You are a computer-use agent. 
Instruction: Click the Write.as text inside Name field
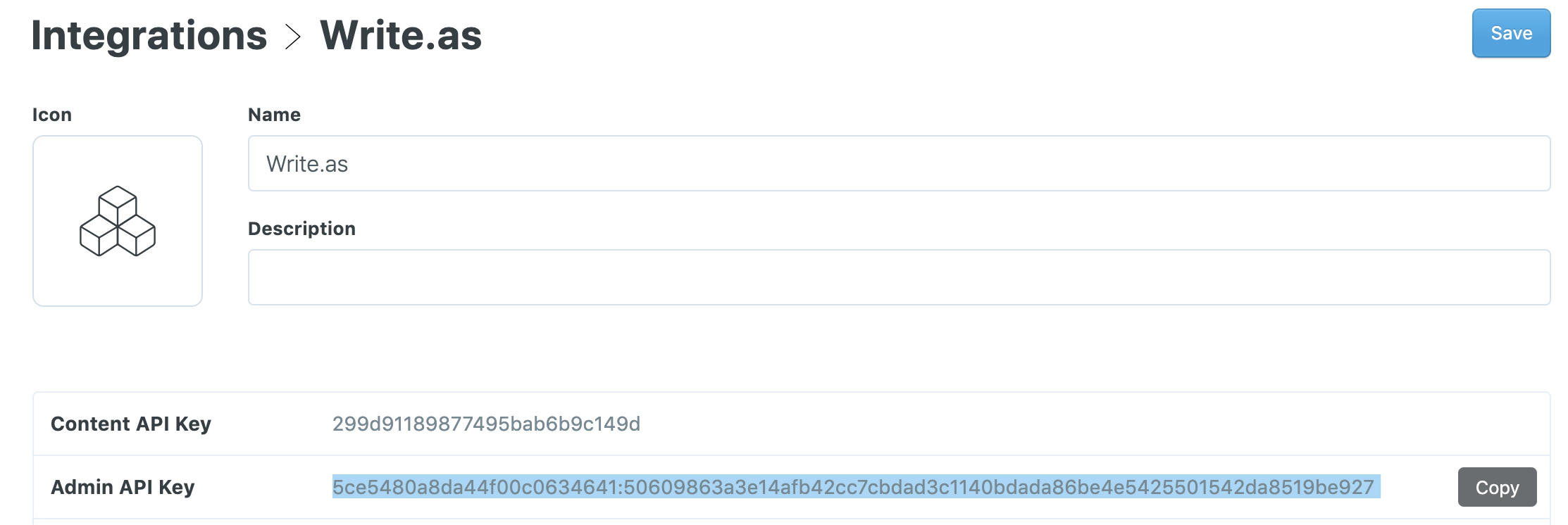point(307,164)
